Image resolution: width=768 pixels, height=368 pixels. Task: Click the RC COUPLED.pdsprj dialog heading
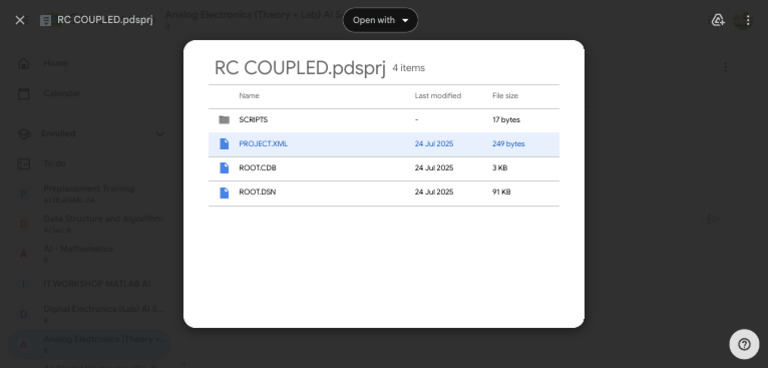pyautogui.click(x=300, y=69)
